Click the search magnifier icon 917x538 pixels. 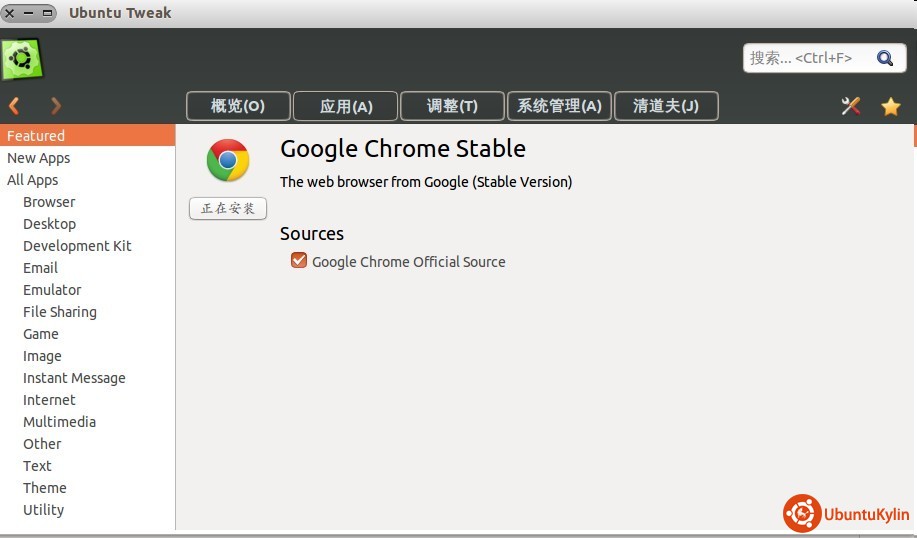coord(885,59)
